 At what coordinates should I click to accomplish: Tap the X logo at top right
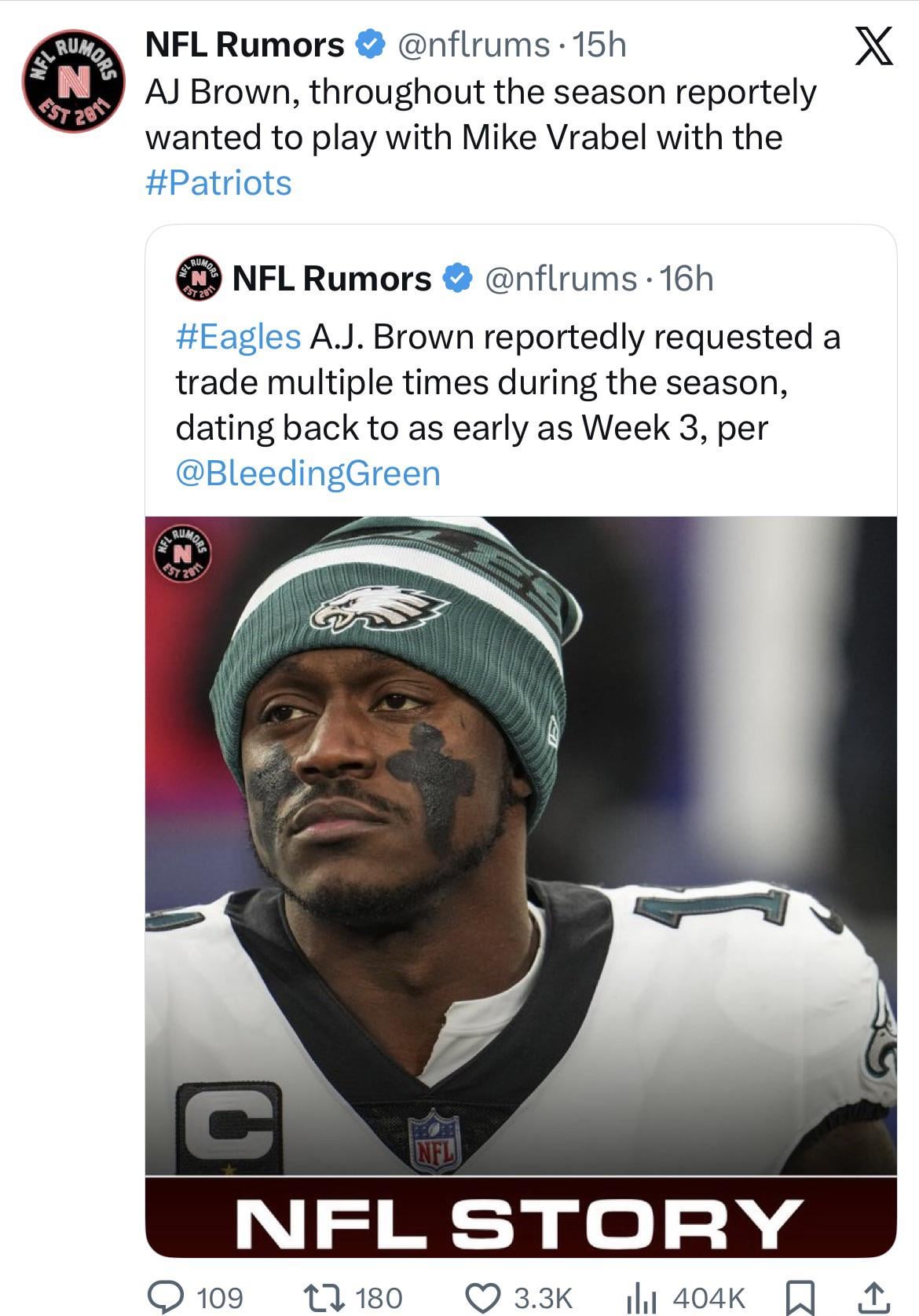872,47
